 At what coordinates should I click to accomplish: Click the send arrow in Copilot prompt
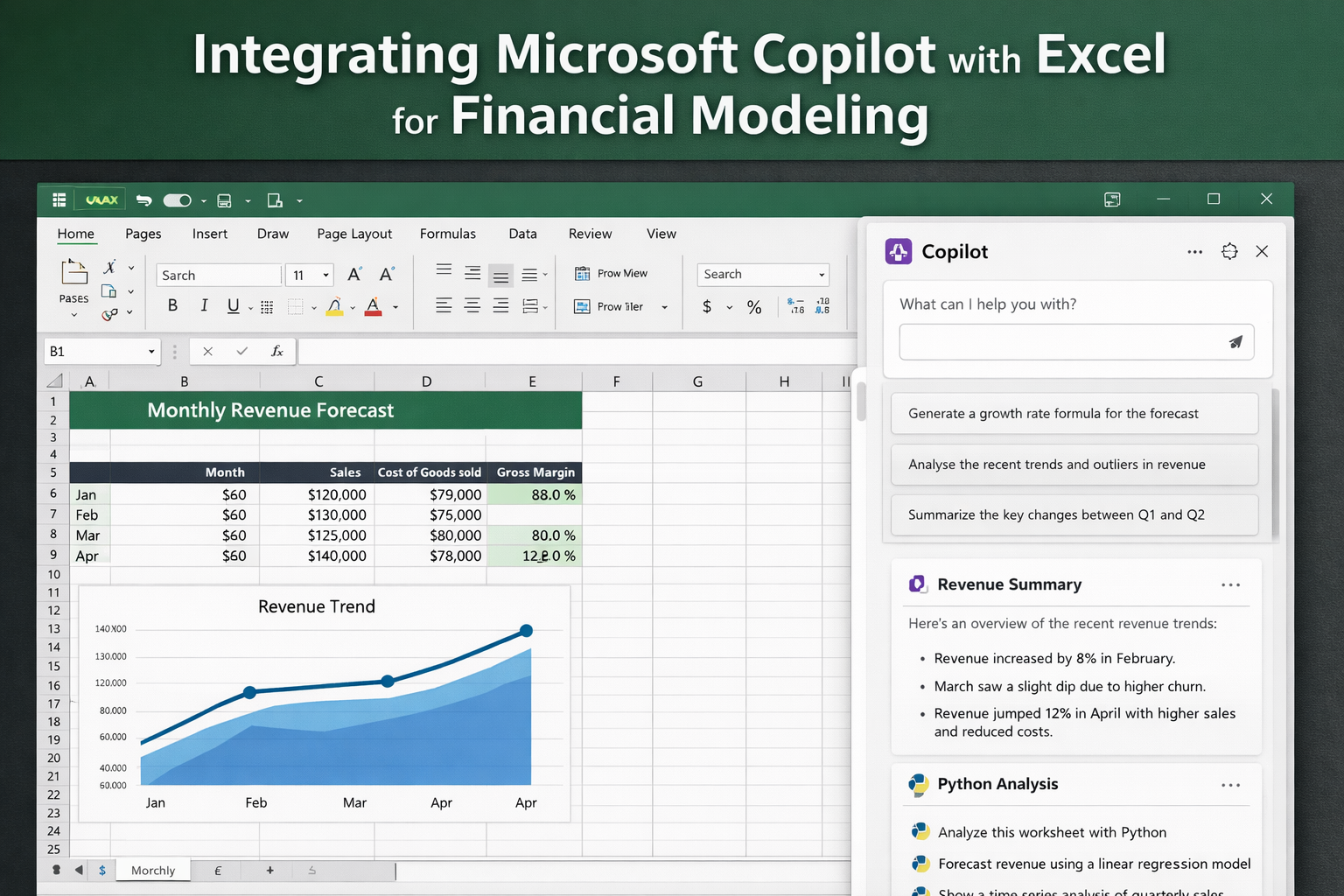coord(1235,342)
